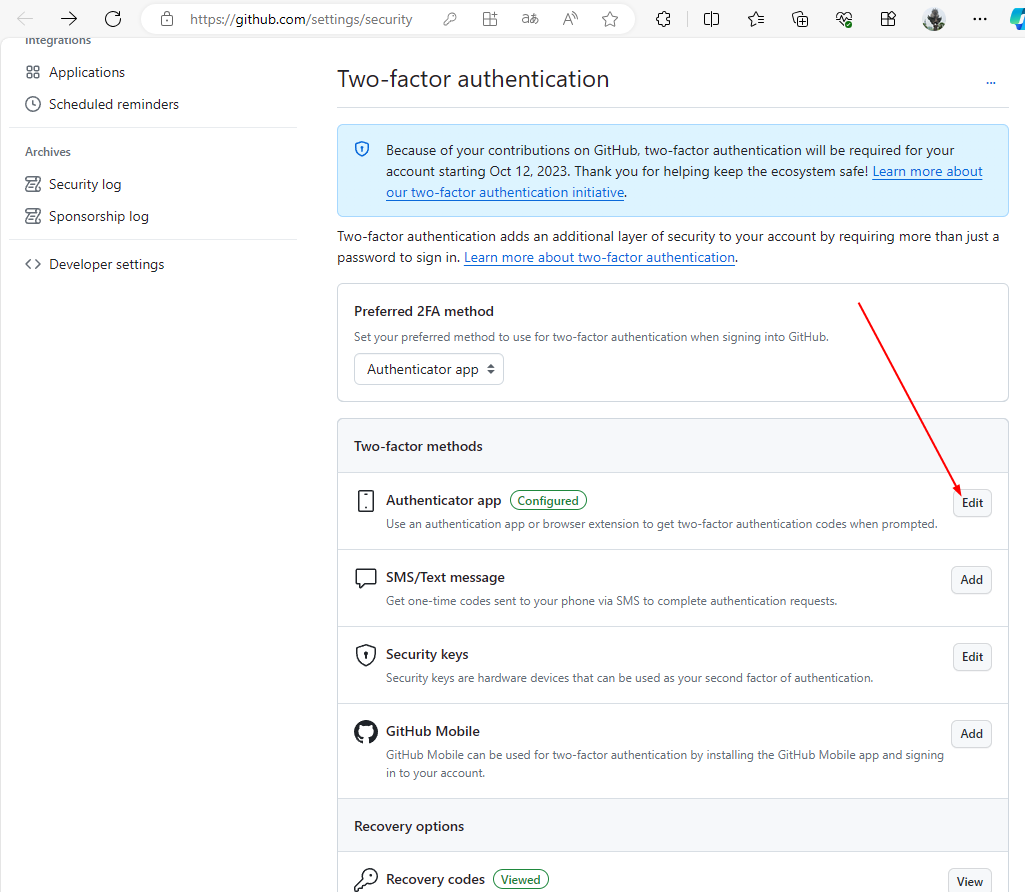Click the clock icon for Scheduled reminders
Image resolution: width=1025 pixels, height=892 pixels.
click(x=33, y=104)
